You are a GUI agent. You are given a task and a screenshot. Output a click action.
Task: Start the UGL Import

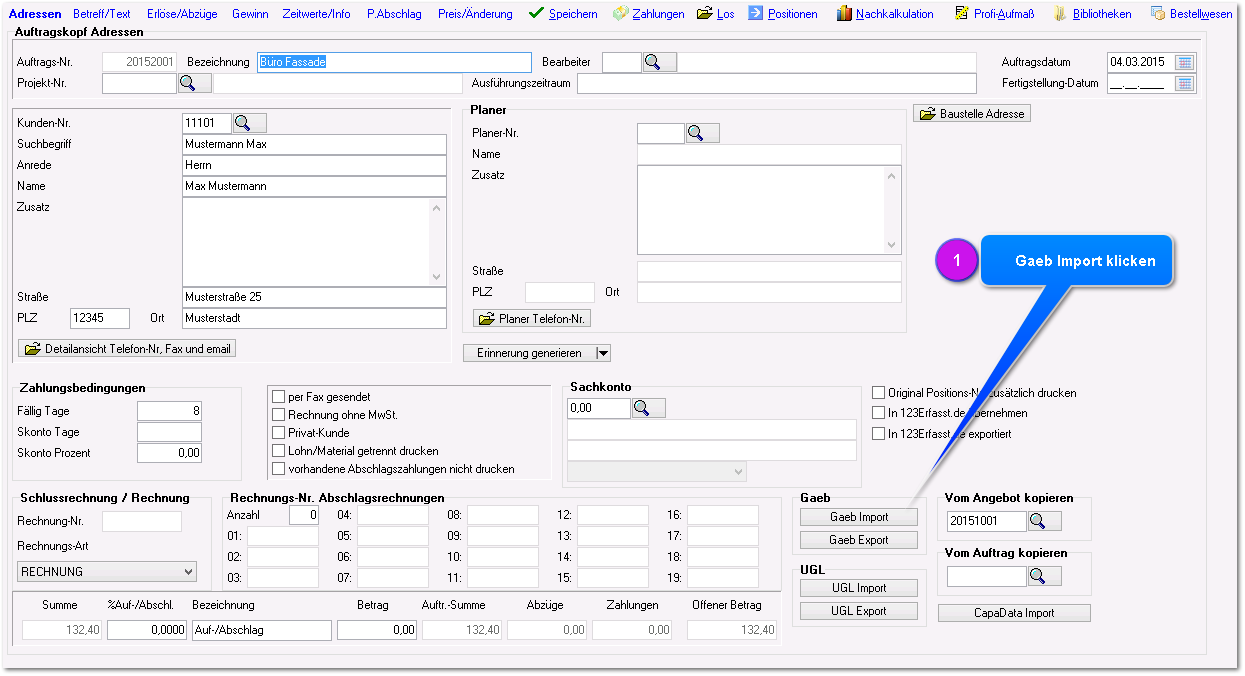(x=859, y=588)
